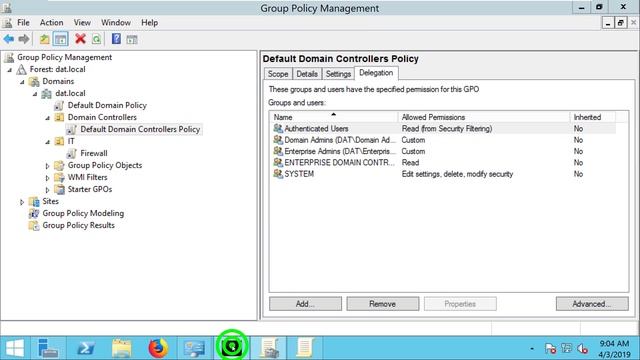Click the Group Policy Management taskbar icon
The image size is (640, 360).
269,348
